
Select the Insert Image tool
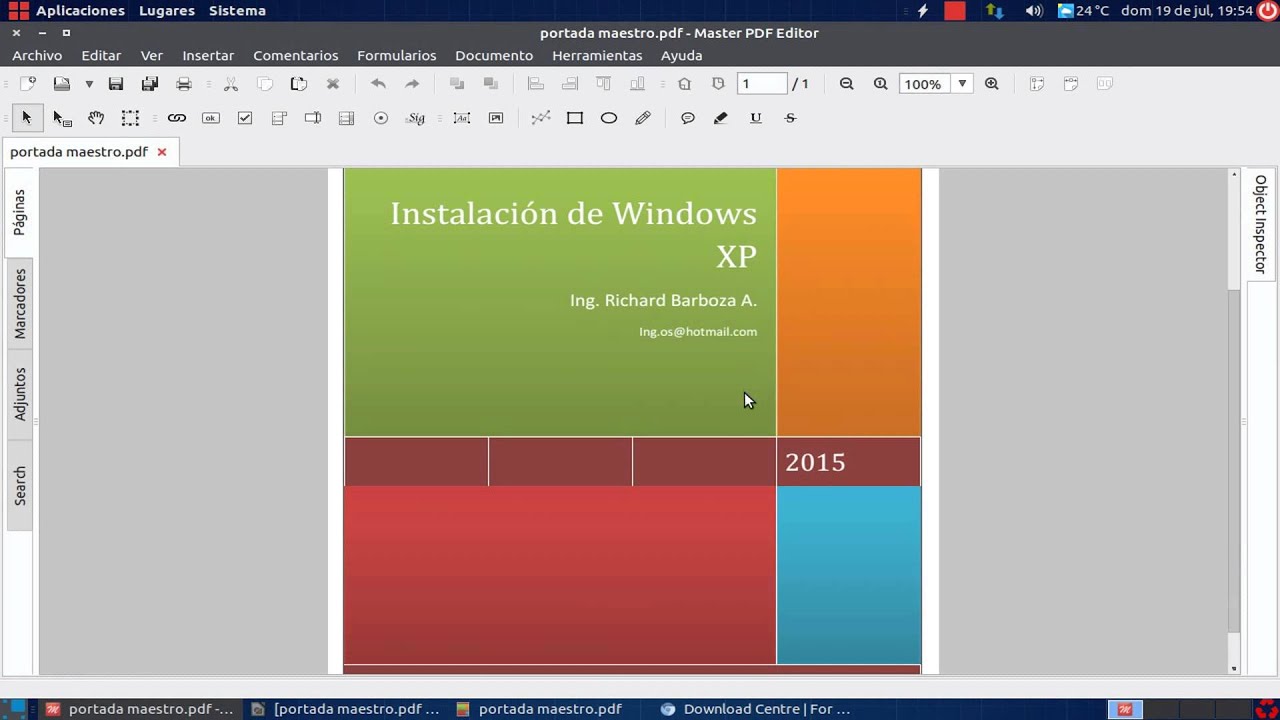pyautogui.click(x=496, y=118)
